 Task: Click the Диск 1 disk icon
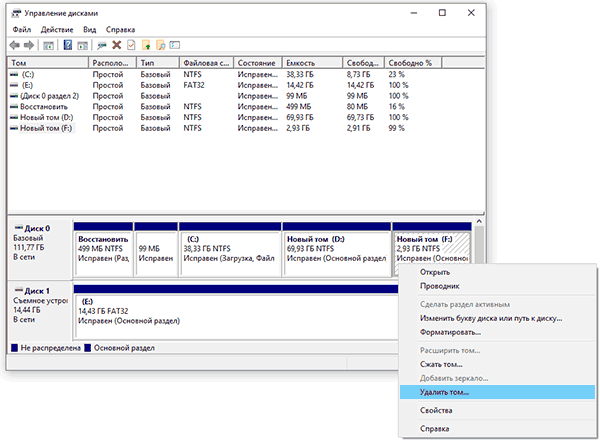(x=19, y=290)
